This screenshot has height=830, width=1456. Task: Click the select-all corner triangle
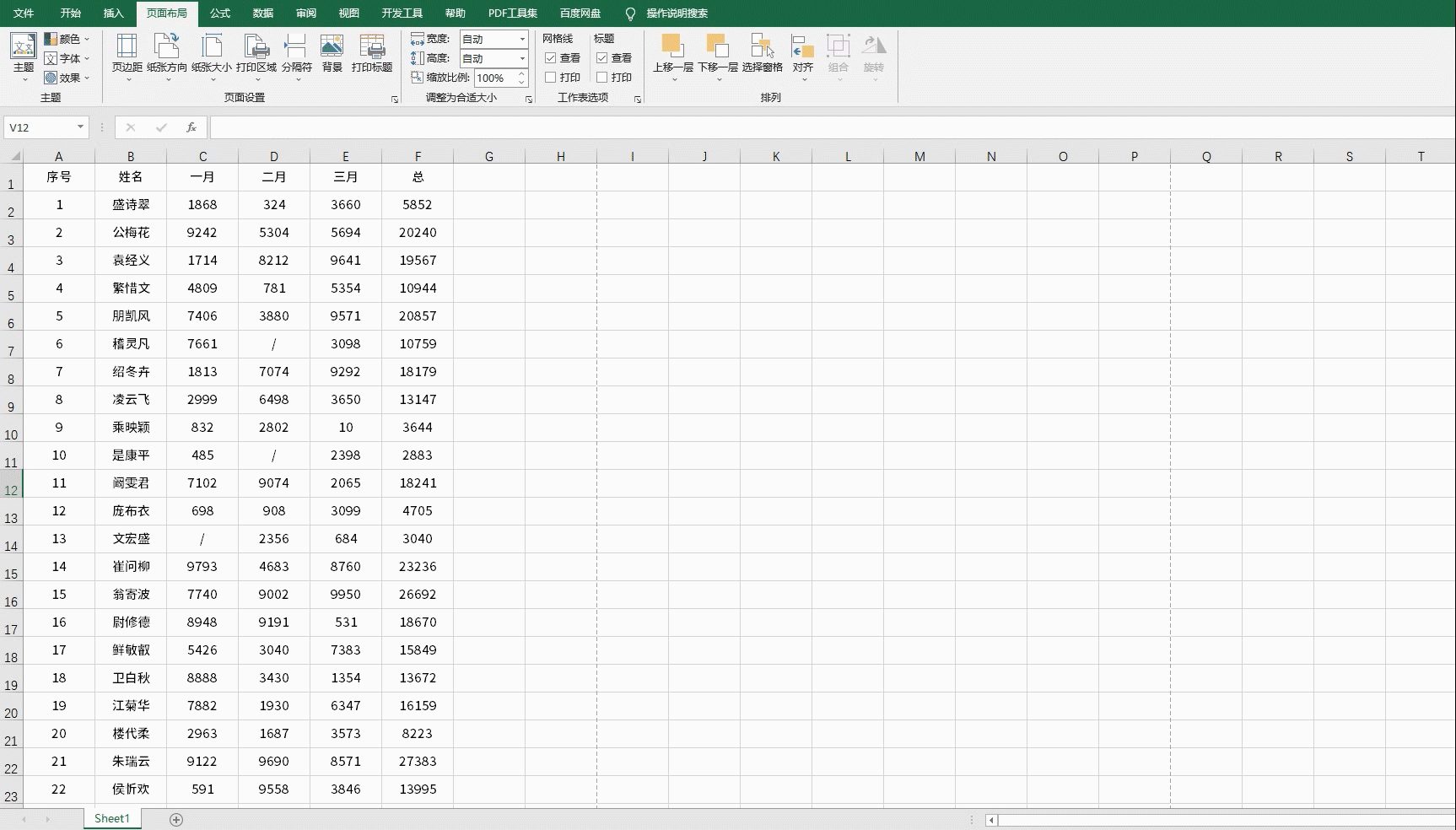tap(14, 156)
